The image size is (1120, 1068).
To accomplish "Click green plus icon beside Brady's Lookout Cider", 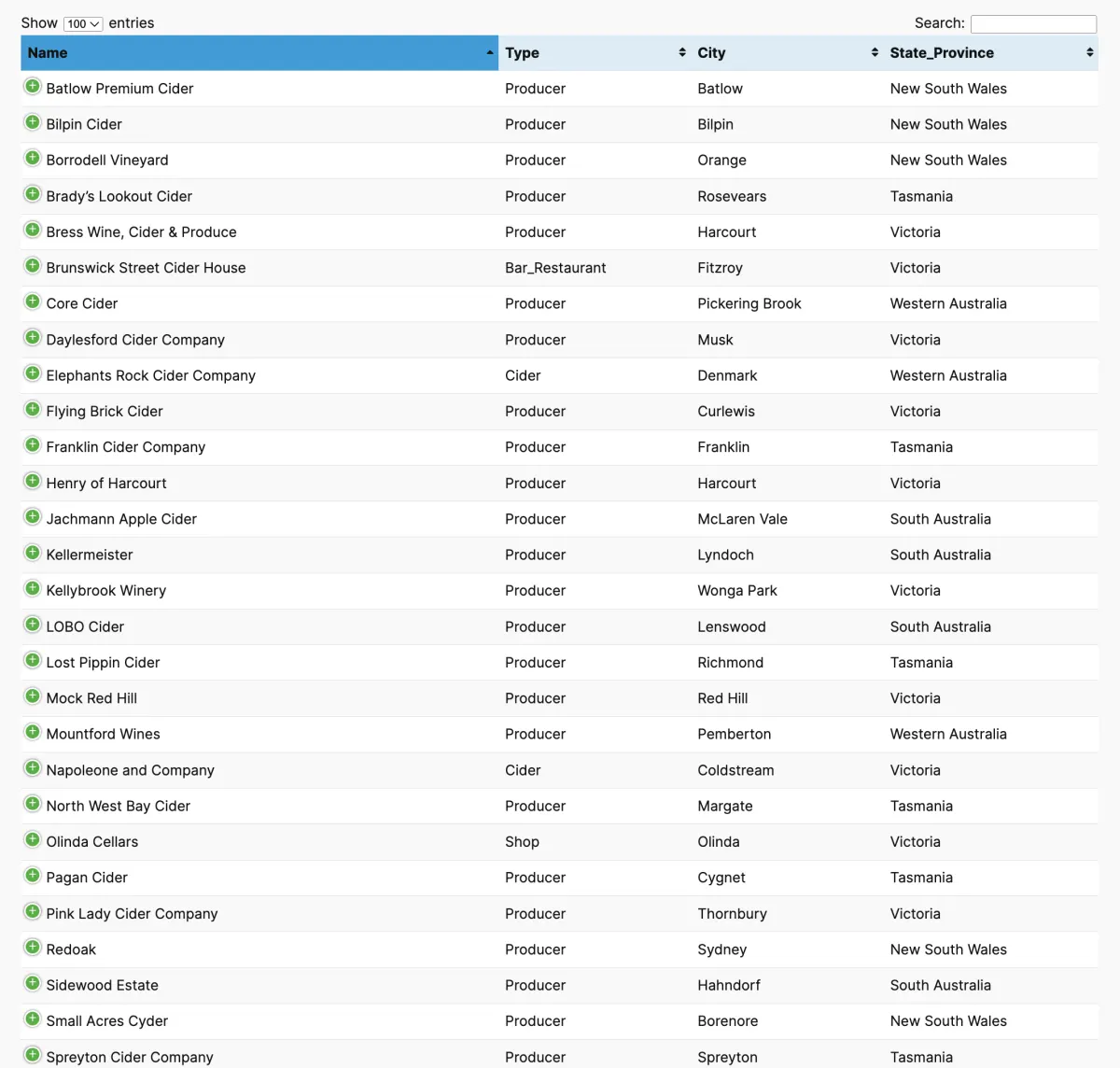I will coord(33,194).
